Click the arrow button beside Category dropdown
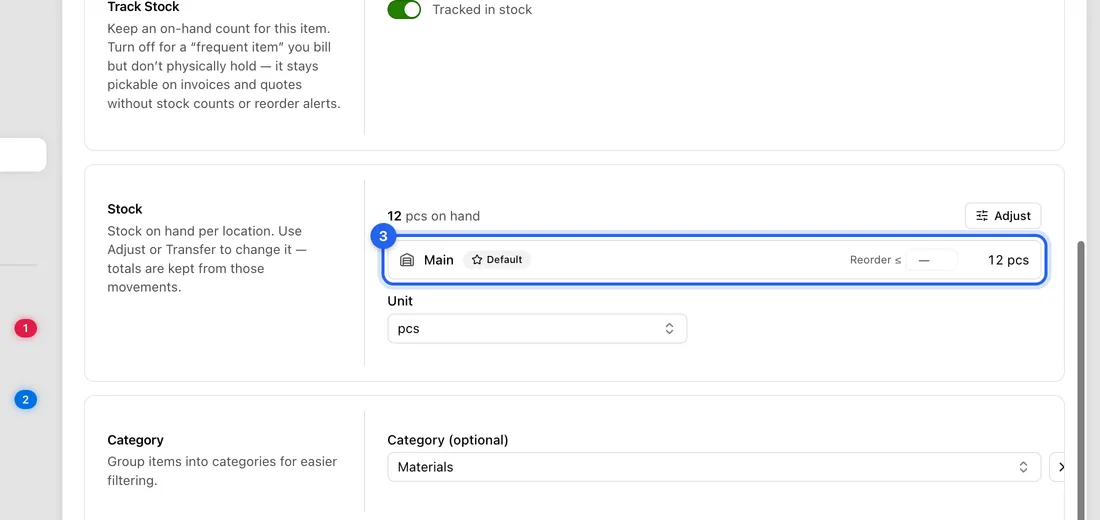 point(1059,467)
